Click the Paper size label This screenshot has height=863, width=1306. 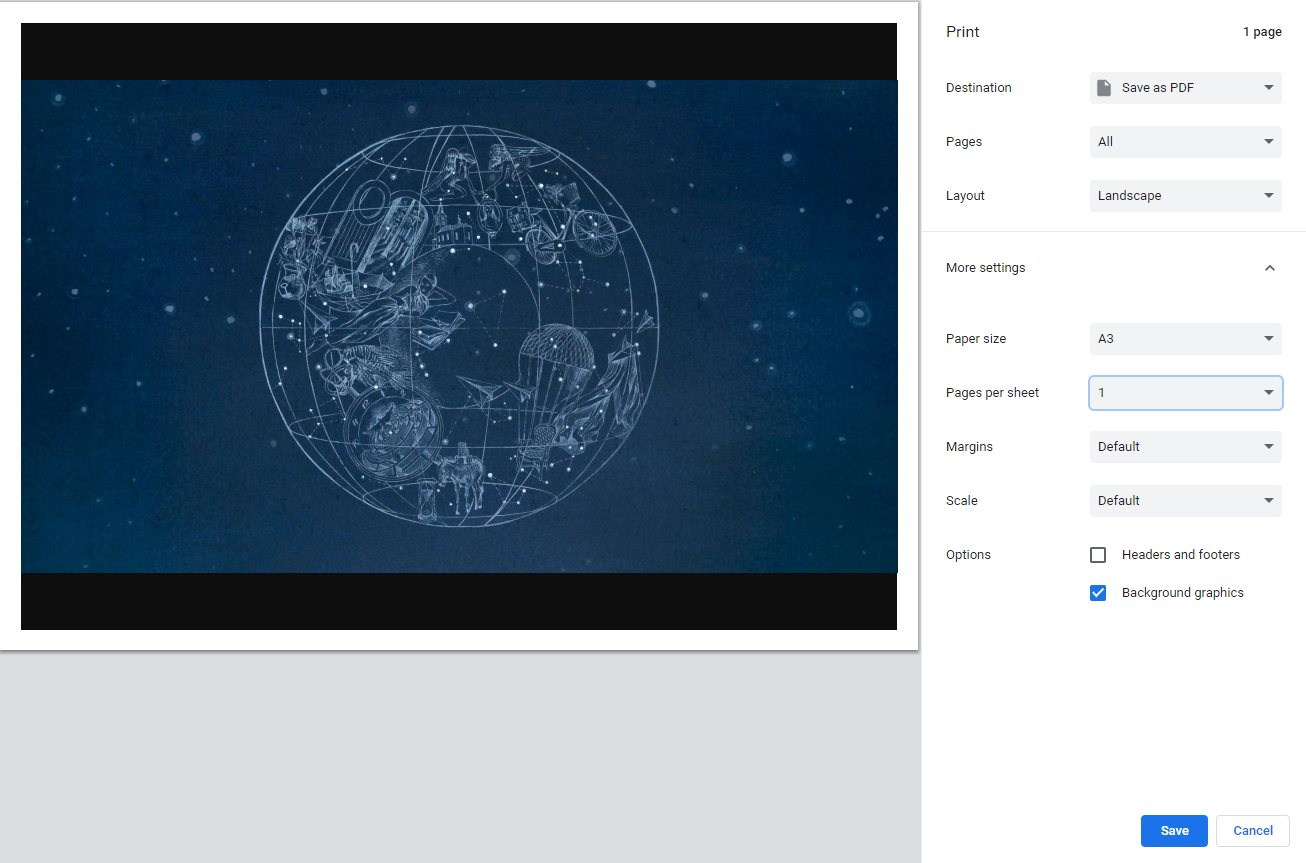coord(976,339)
